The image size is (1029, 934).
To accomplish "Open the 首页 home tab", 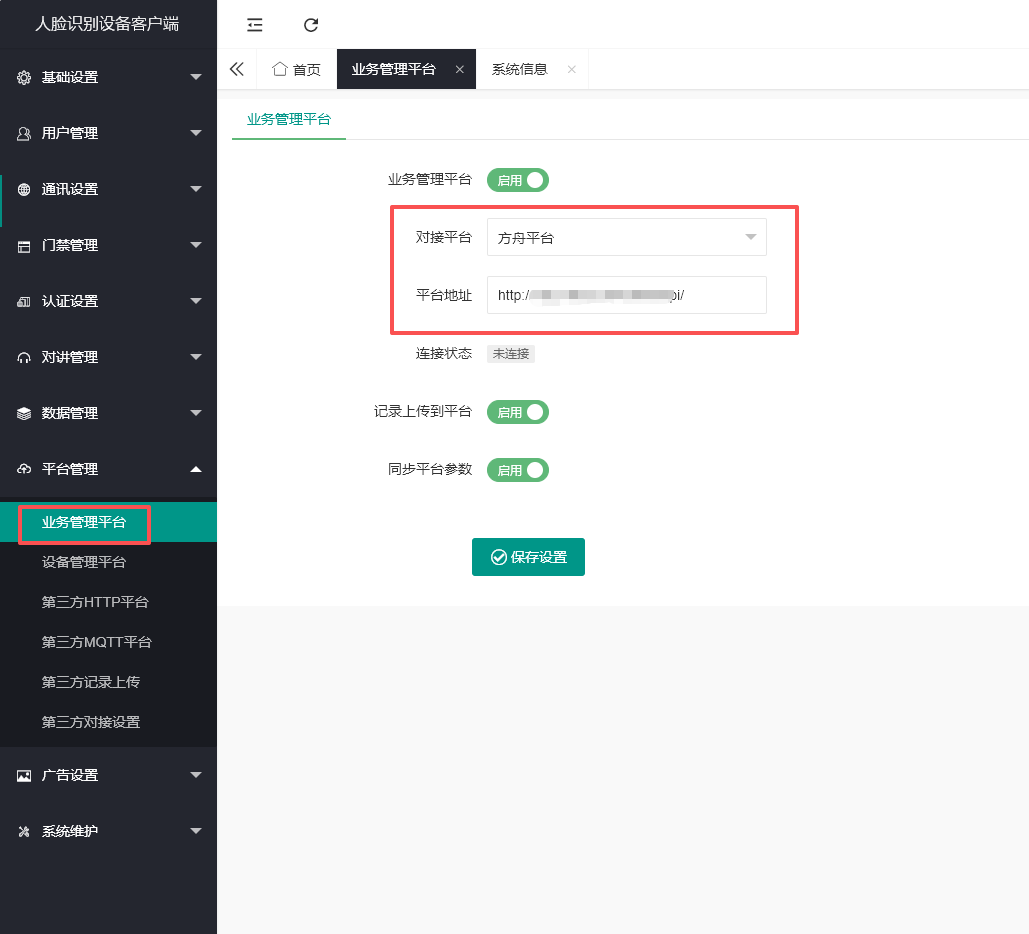I will [x=297, y=69].
